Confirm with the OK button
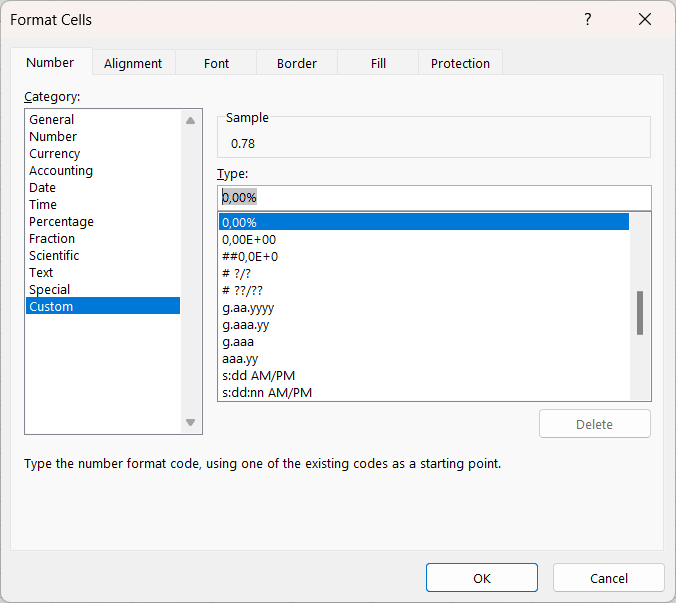The height and width of the screenshot is (603, 676). pos(481,578)
